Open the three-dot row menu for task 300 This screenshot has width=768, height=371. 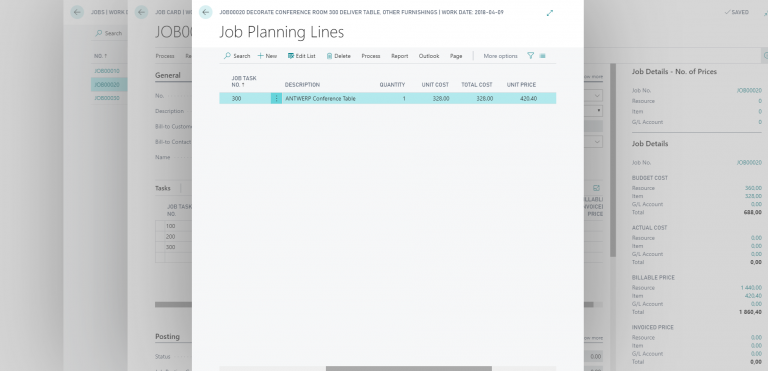[276, 99]
